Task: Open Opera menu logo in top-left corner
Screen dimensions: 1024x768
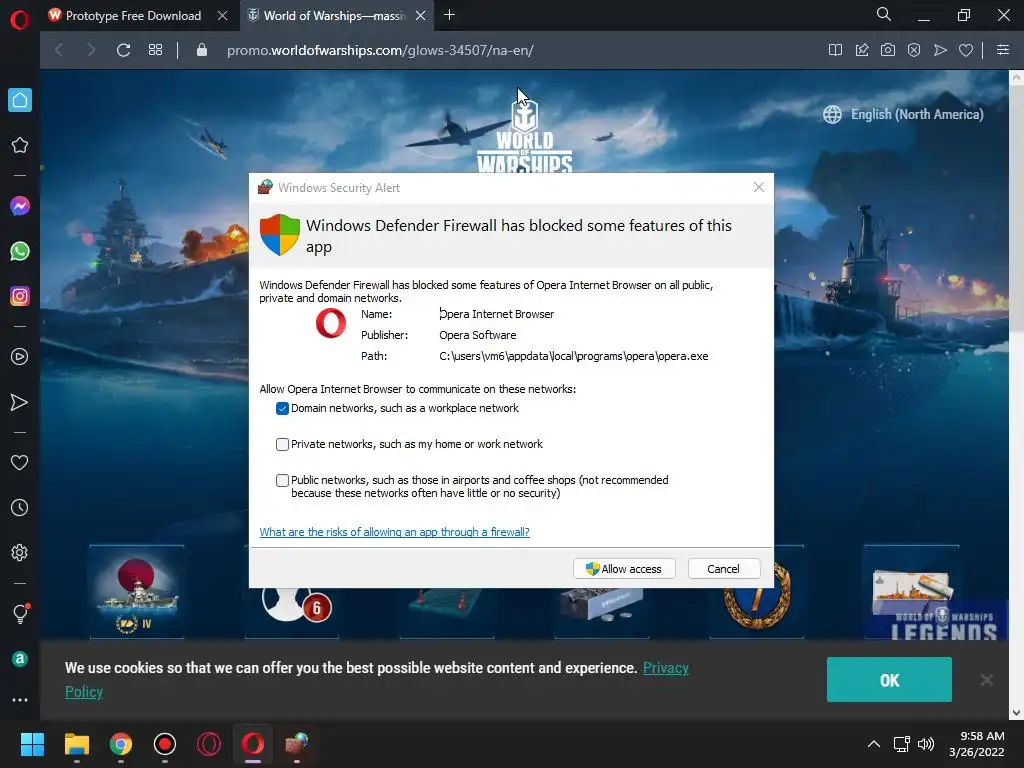Action: (20, 20)
